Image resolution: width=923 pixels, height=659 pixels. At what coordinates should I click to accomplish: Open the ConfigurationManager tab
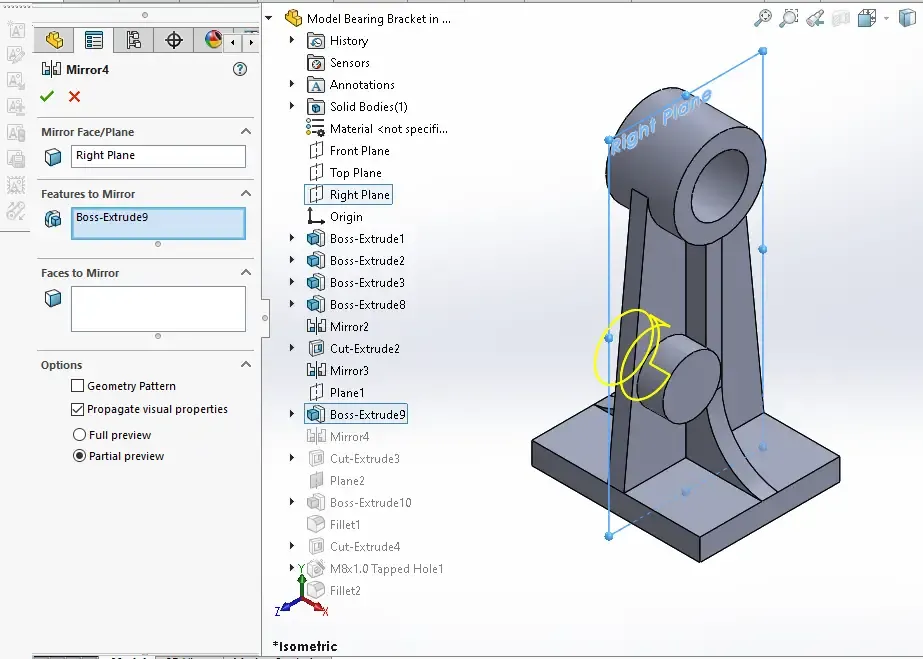(134, 40)
